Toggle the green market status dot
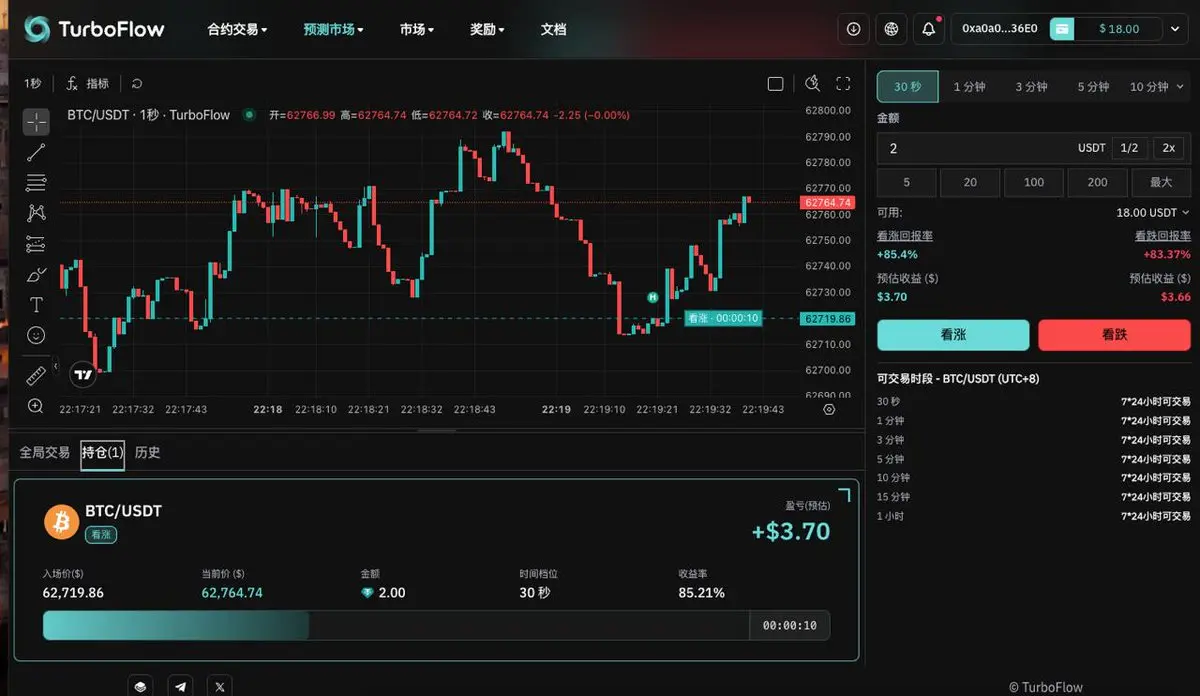 click(x=248, y=115)
